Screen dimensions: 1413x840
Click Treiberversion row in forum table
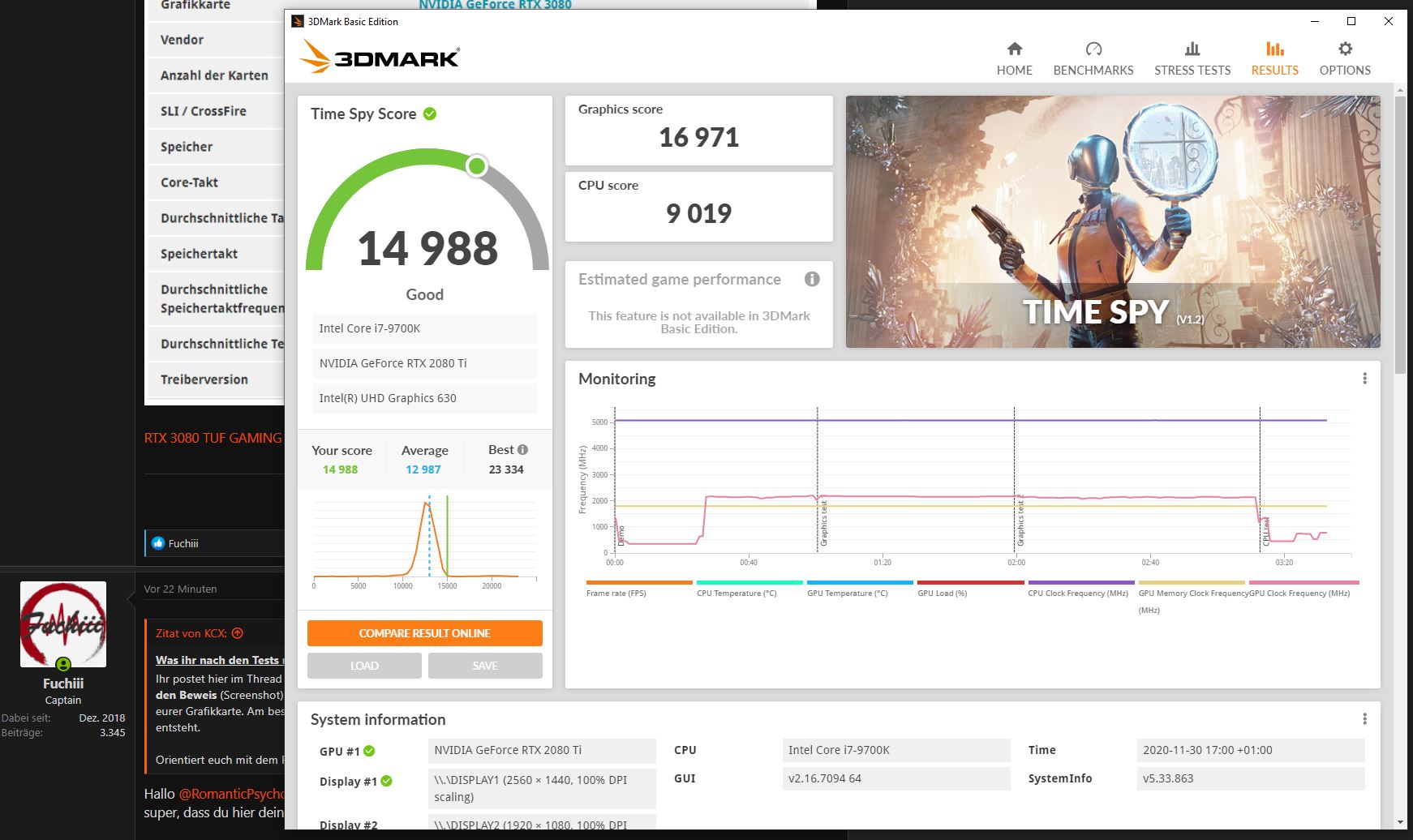click(215, 379)
